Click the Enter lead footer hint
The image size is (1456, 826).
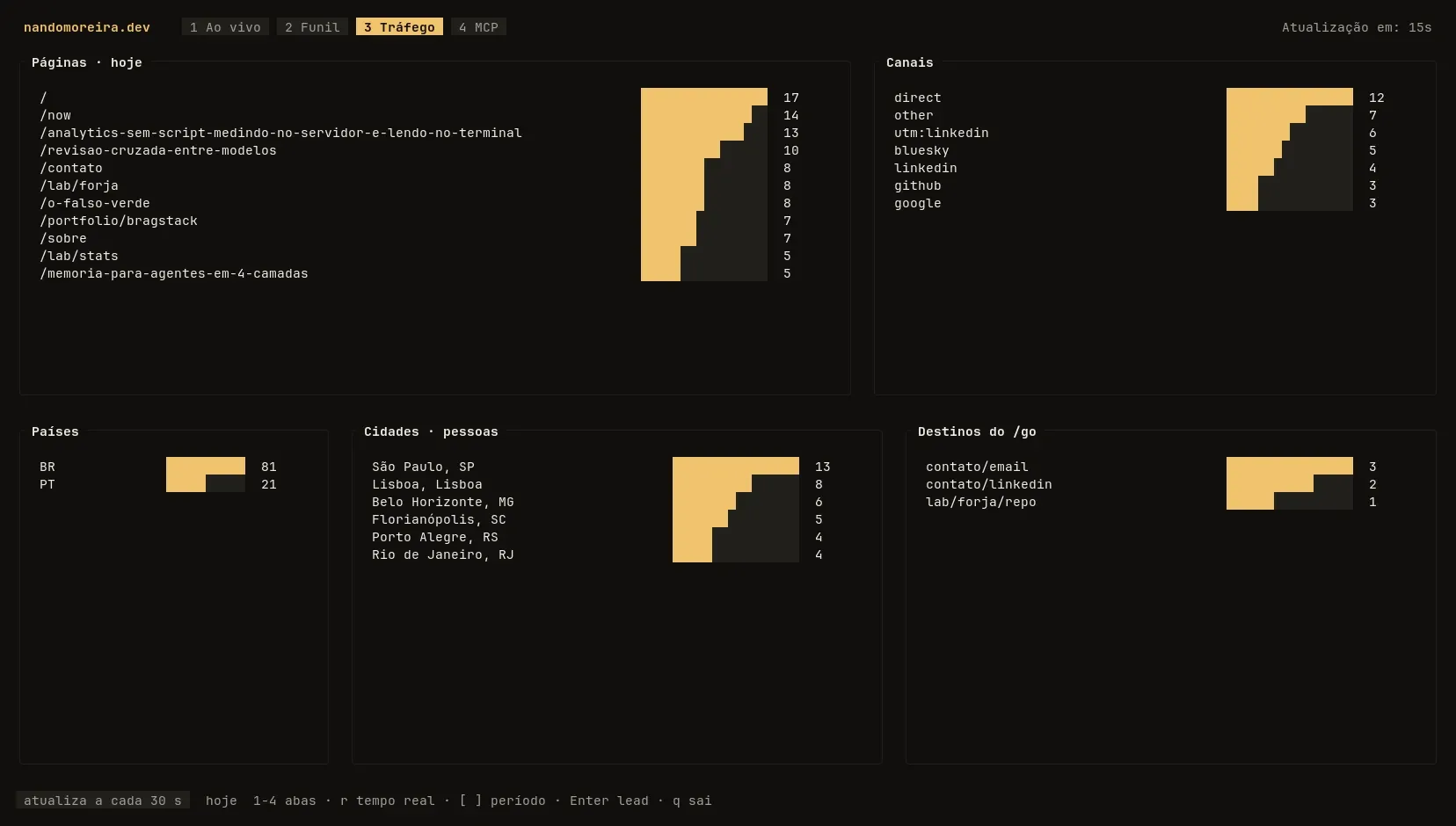tap(609, 801)
